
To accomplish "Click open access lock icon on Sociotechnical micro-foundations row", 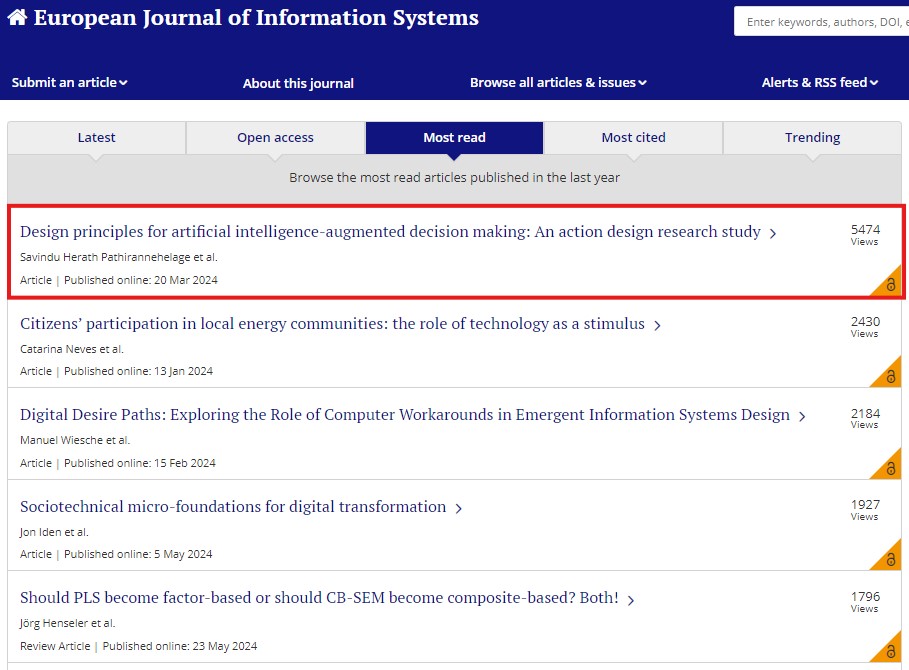I will tap(890, 559).
